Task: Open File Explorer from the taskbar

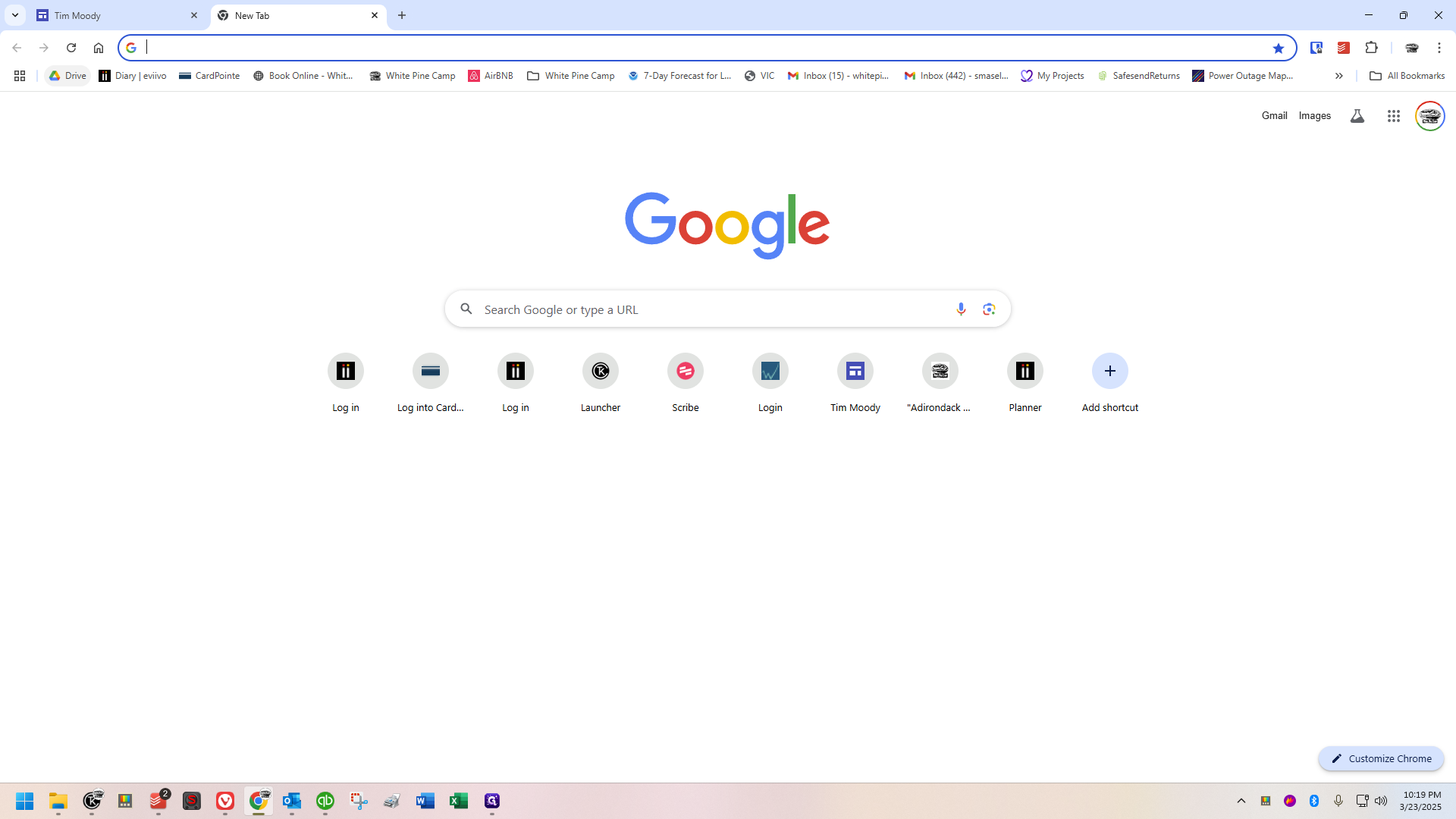Action: [58, 801]
